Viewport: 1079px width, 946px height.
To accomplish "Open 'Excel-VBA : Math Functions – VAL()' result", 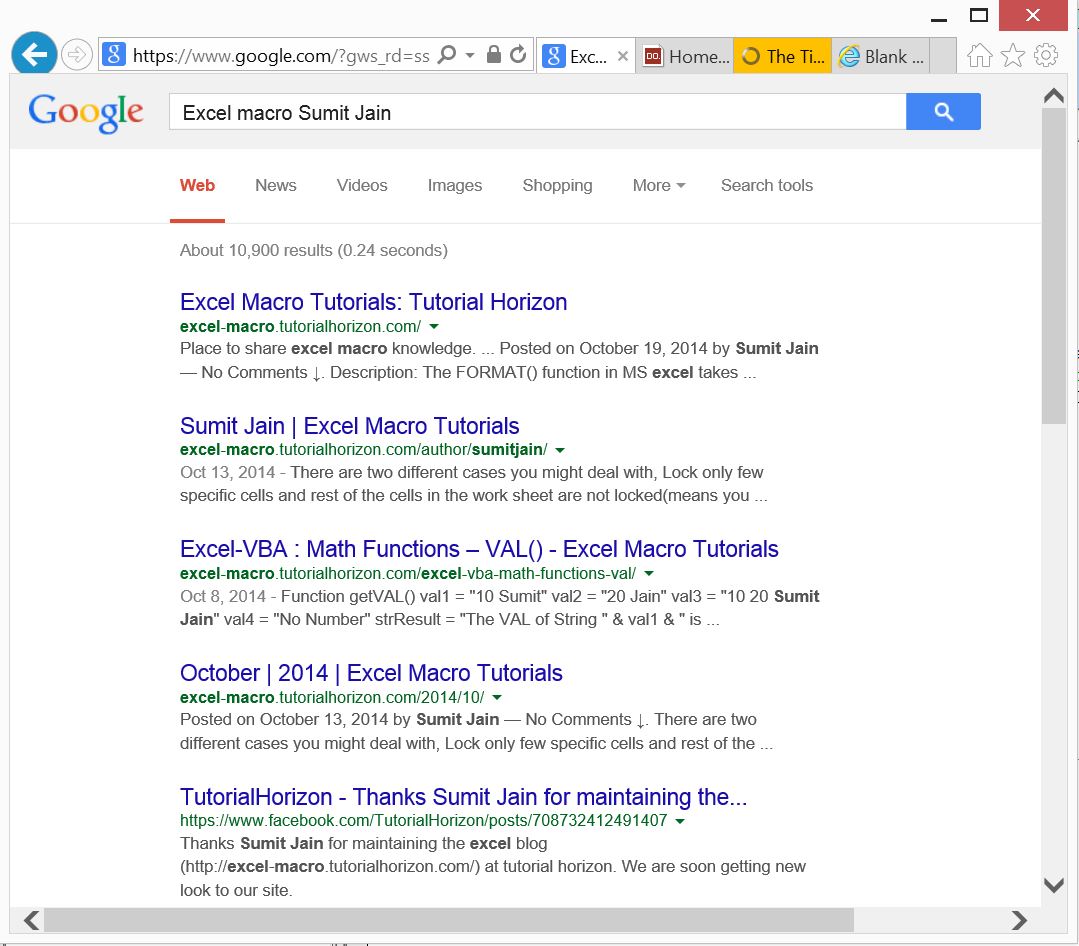I will [479, 549].
